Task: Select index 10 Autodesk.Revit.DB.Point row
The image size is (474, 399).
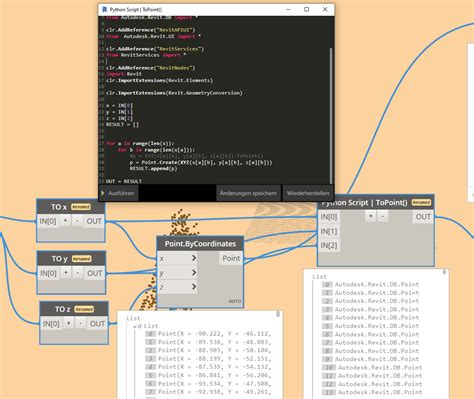Action: [x=372, y=367]
